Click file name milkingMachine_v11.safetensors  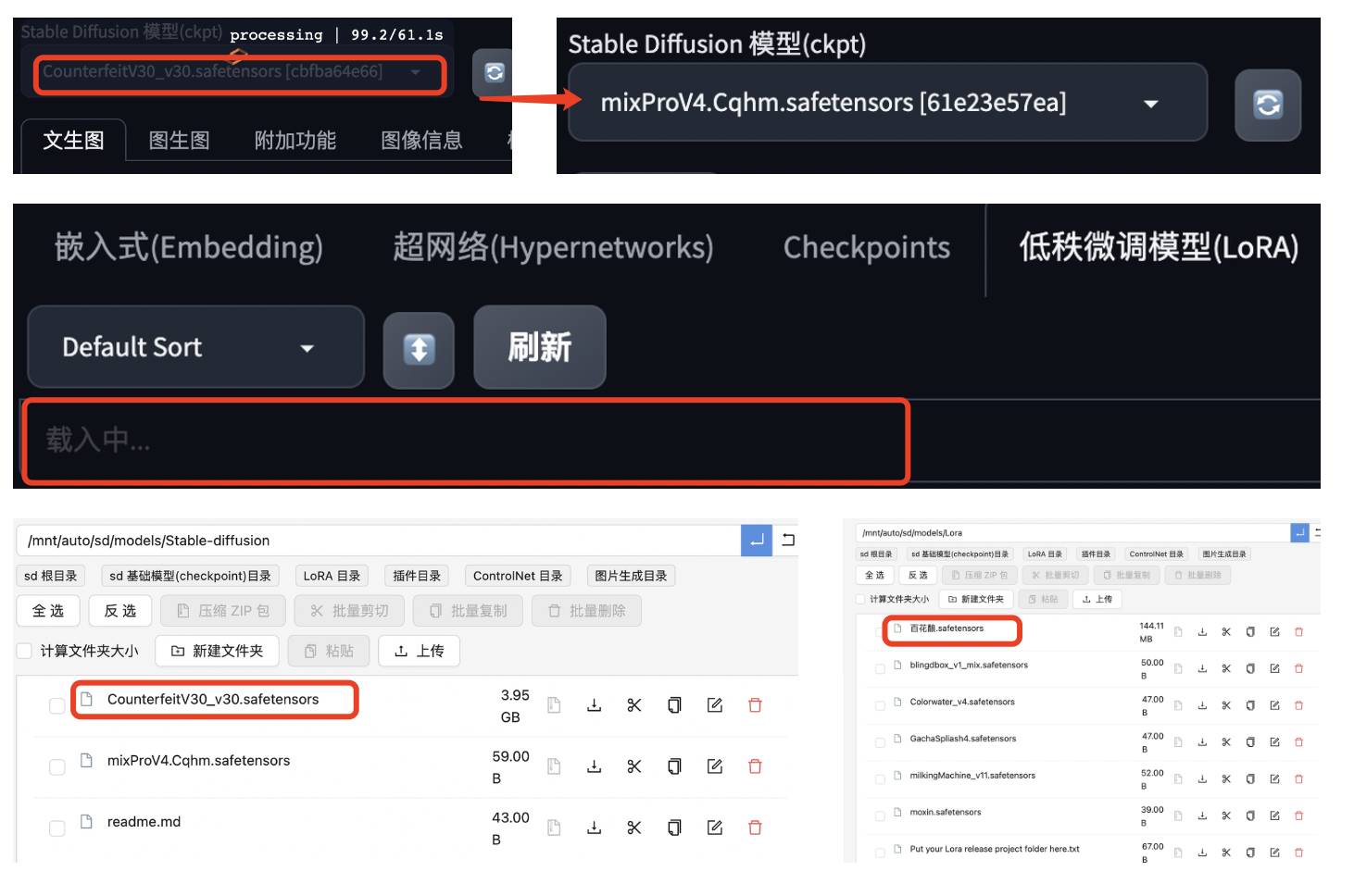(972, 776)
